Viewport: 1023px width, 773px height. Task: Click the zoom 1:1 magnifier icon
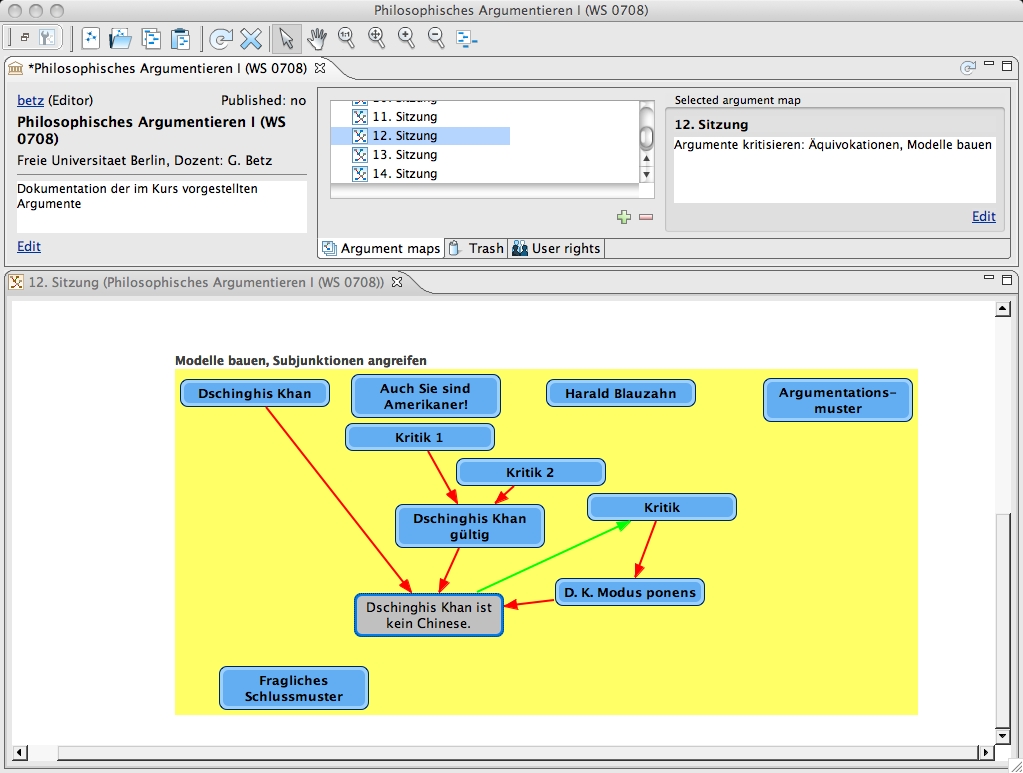(346, 38)
